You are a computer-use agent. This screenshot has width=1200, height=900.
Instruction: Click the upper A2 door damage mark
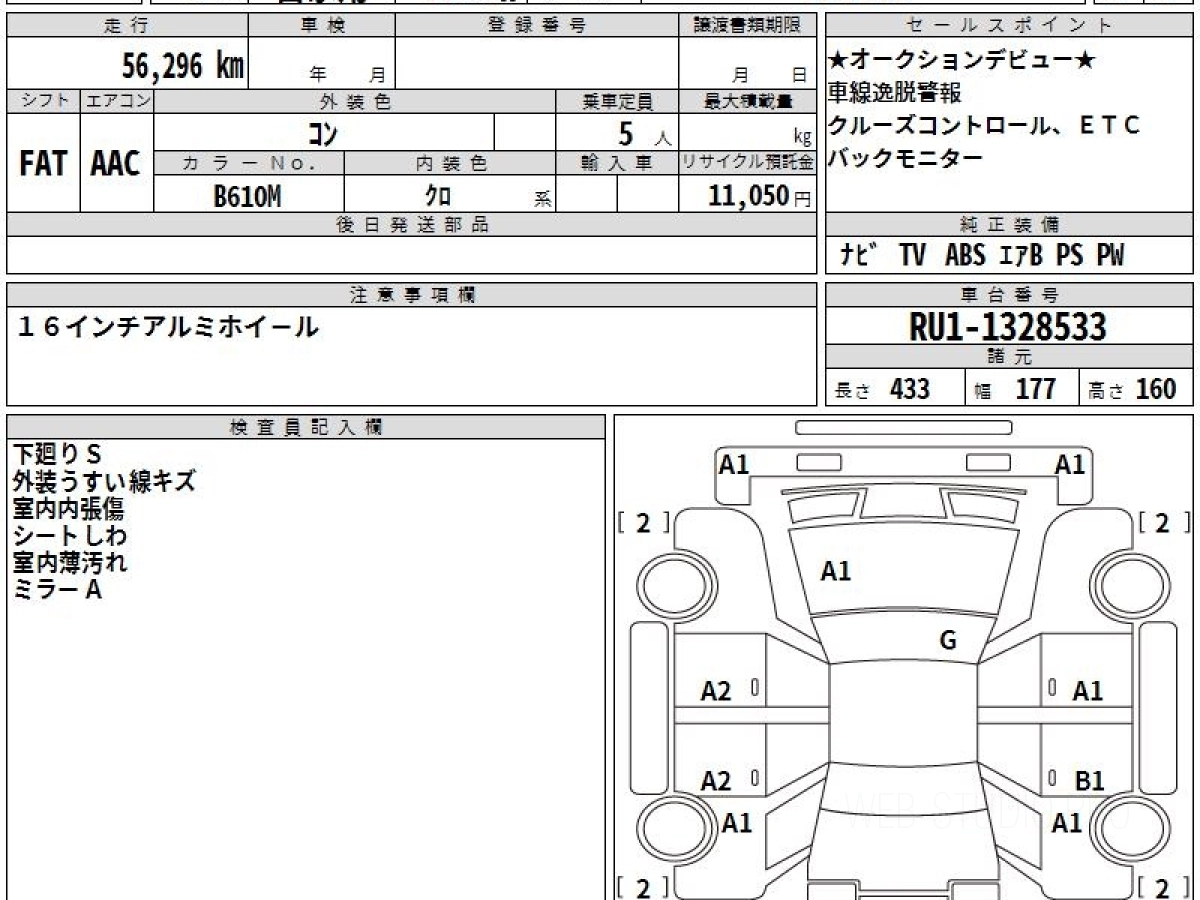click(x=716, y=691)
